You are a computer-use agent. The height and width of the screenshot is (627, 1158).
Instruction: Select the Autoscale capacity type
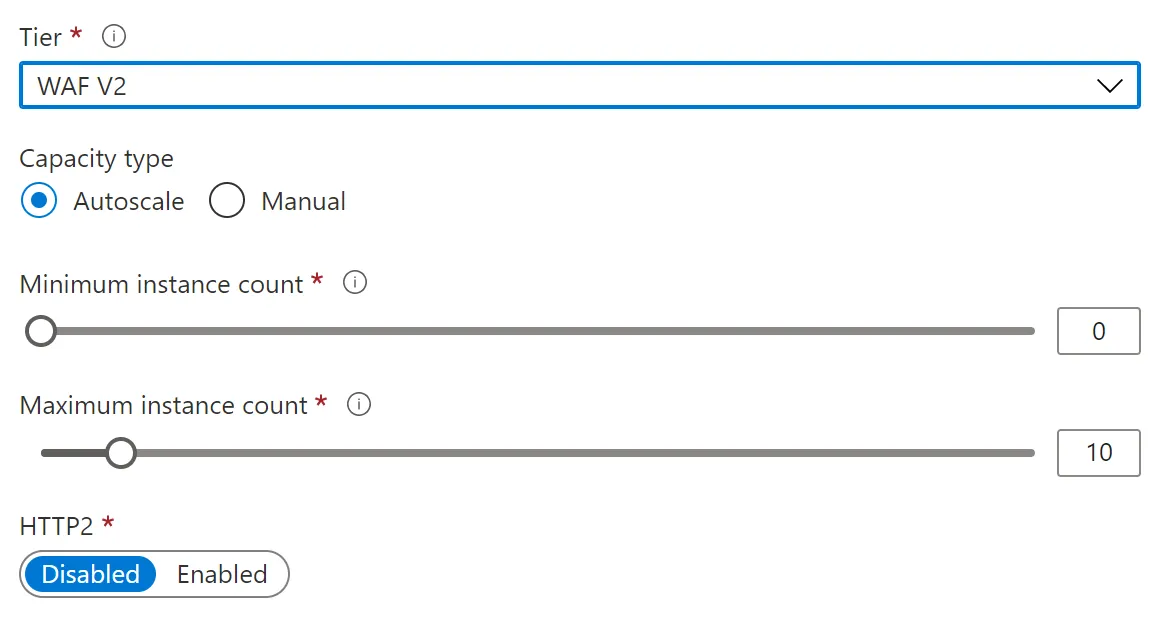(40, 201)
